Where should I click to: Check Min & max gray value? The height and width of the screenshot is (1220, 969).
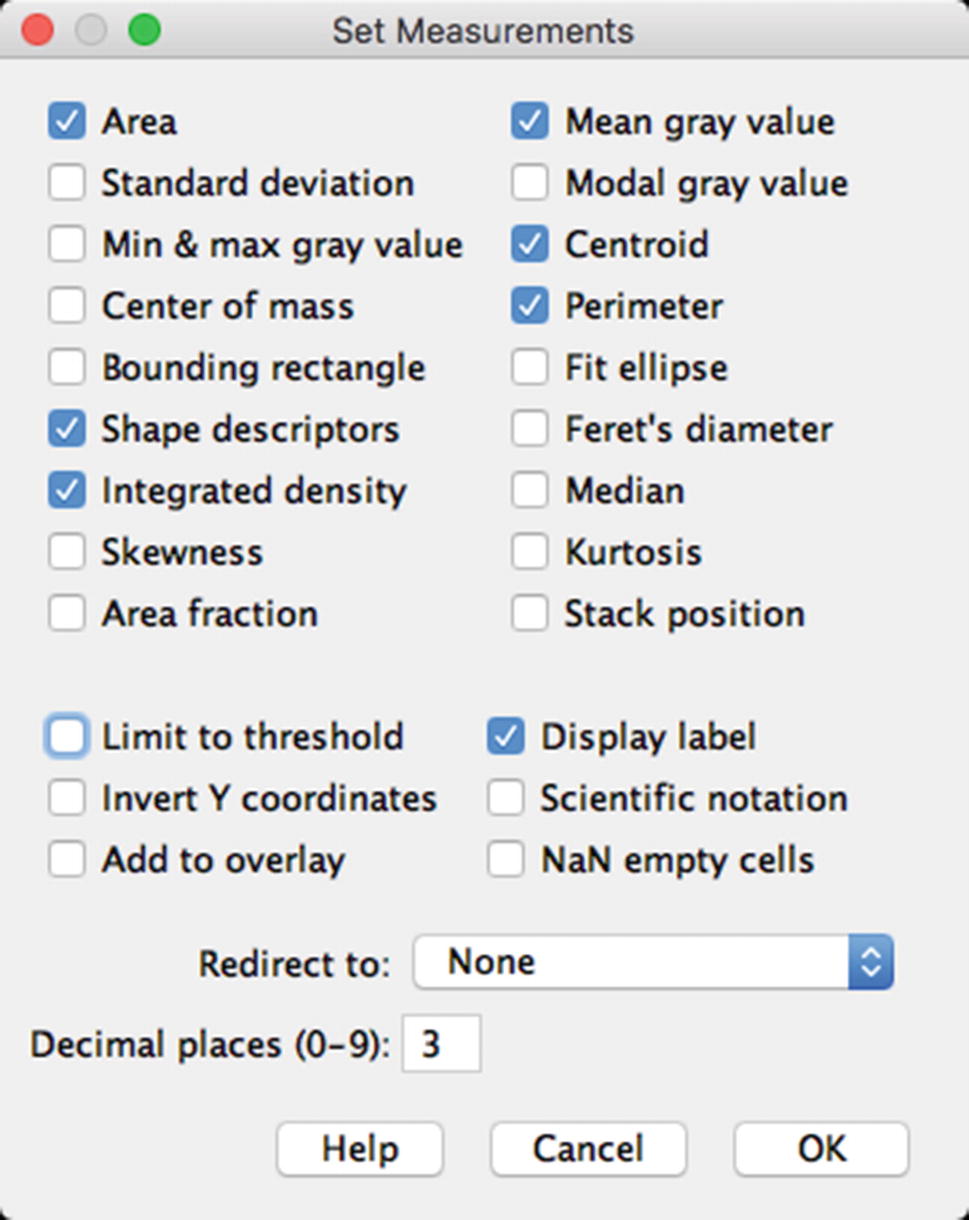[x=67, y=245]
